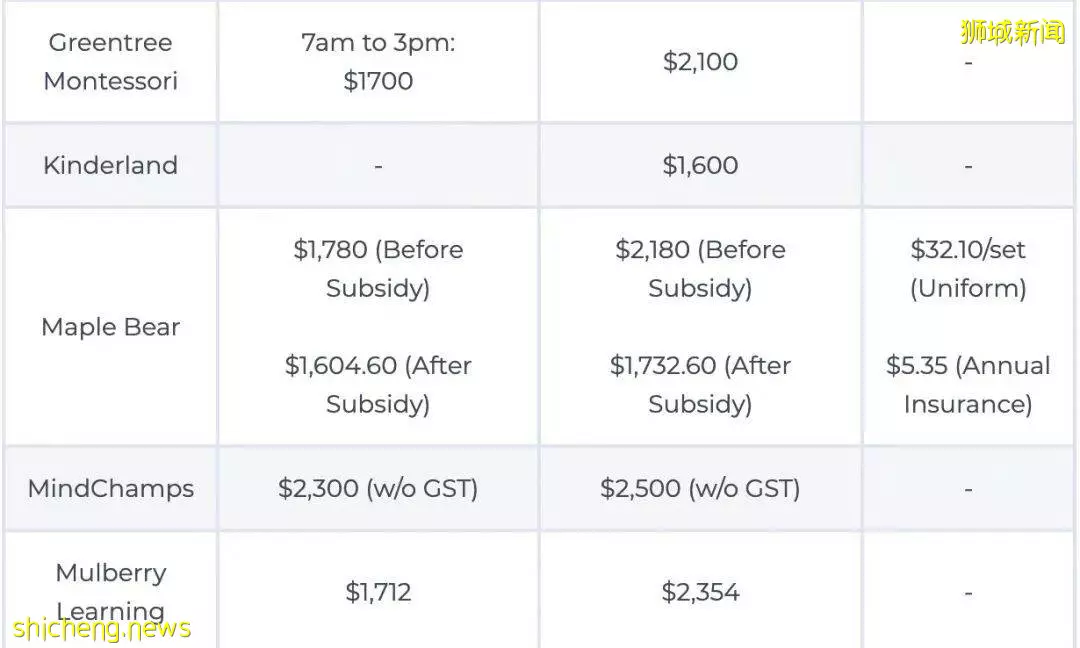This screenshot has width=1080, height=648.
Task: Click the $2,300 (w/o GST) cell
Action: 378,488
